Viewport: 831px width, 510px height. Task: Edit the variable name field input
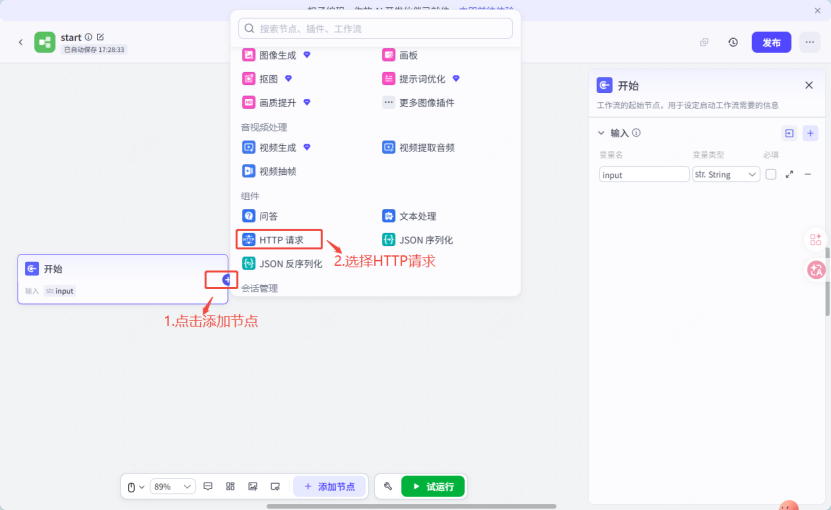[644, 174]
